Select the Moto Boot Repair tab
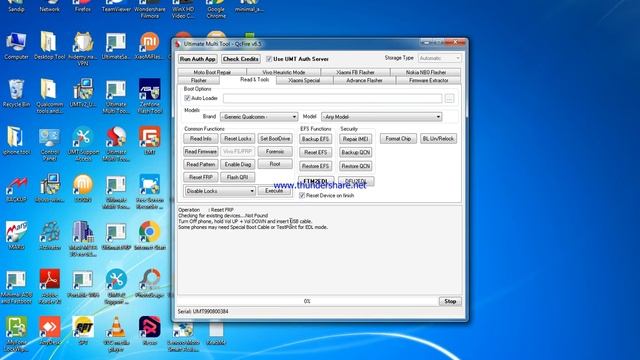The image size is (640, 360). [x=212, y=72]
